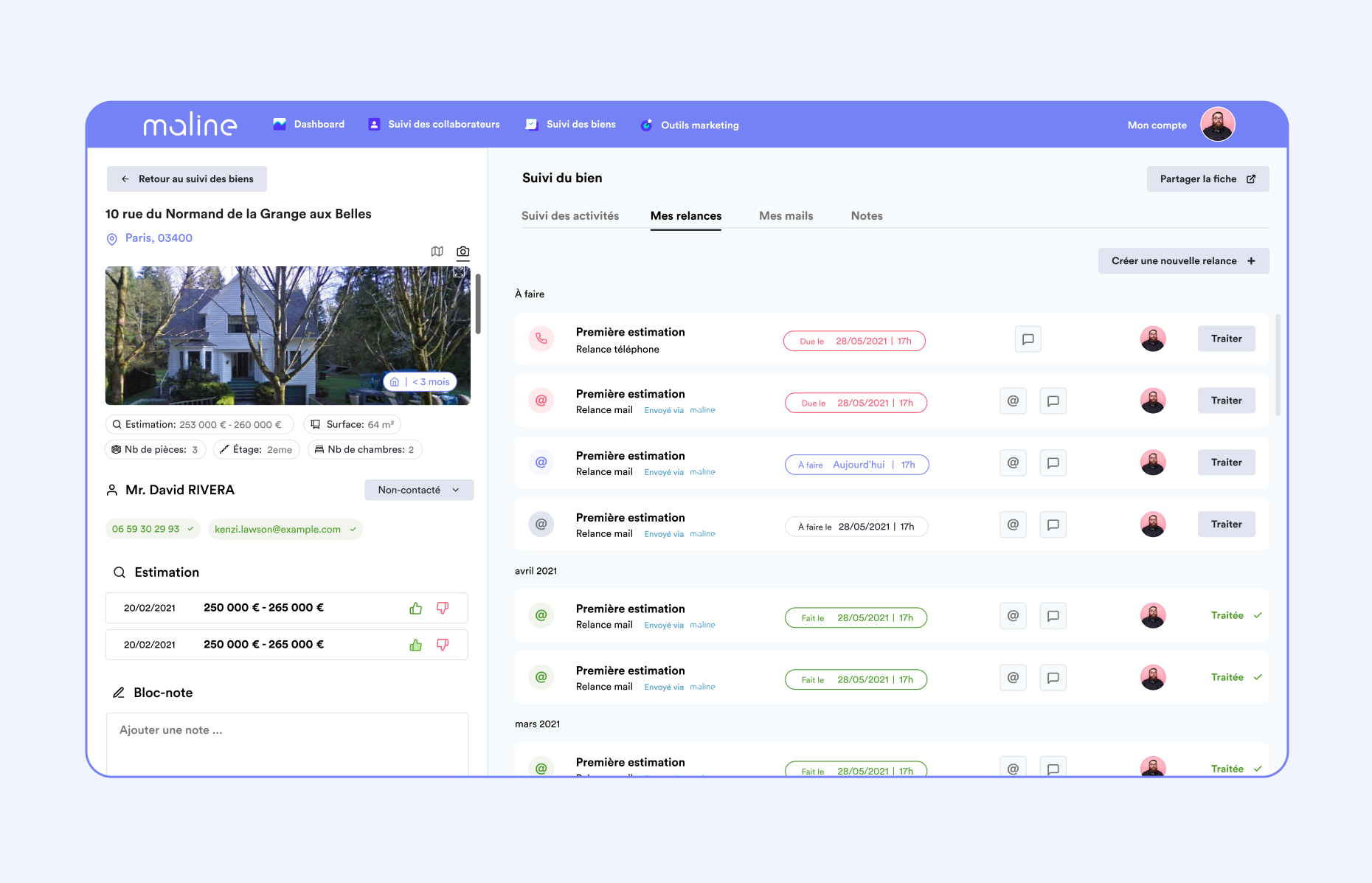Click email @ button in second avril 2021 row
This screenshot has width=1372, height=883.
click(x=1014, y=678)
